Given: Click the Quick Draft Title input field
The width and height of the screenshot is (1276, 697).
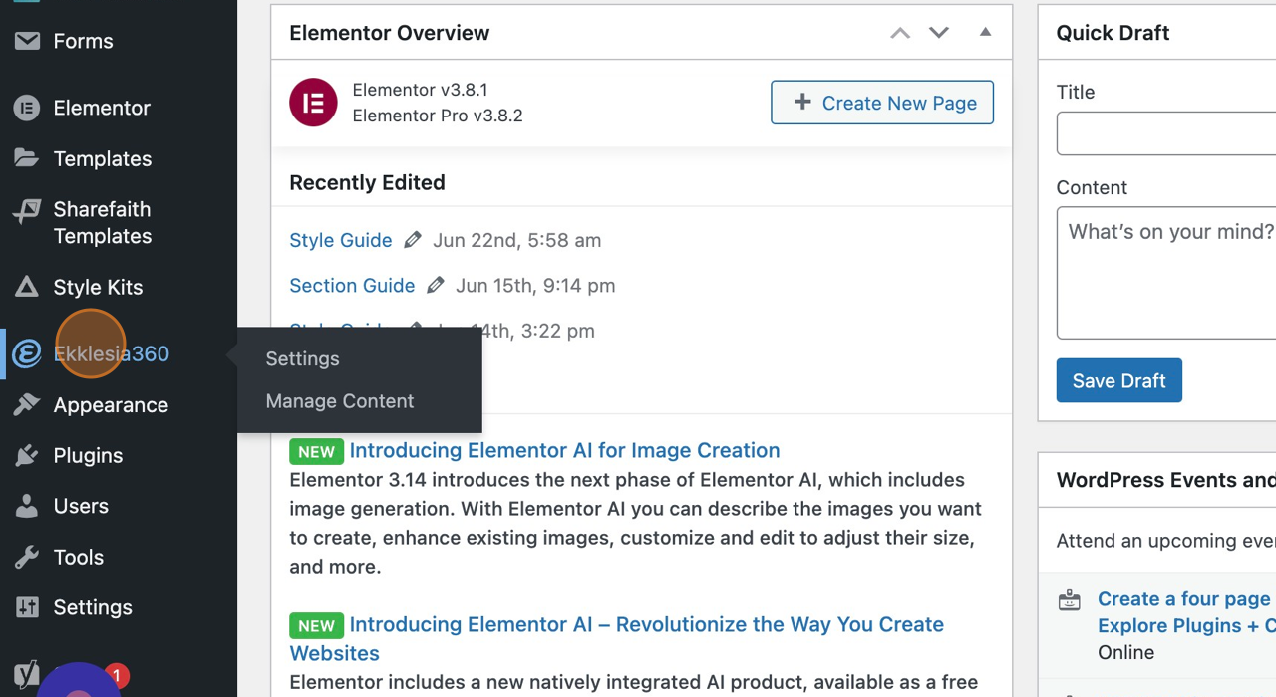Looking at the screenshot, I should [1166, 134].
